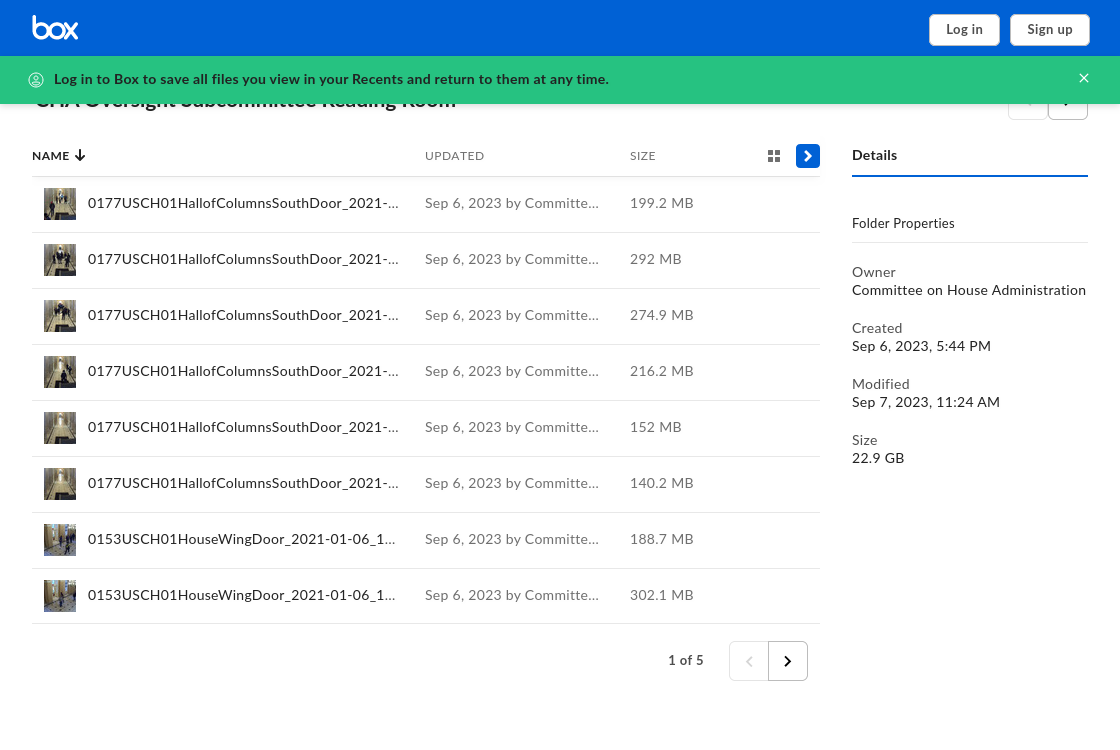Open the HouseWingDoor file sized 302.1 MB
The height and width of the screenshot is (750, 1120).
(x=241, y=595)
